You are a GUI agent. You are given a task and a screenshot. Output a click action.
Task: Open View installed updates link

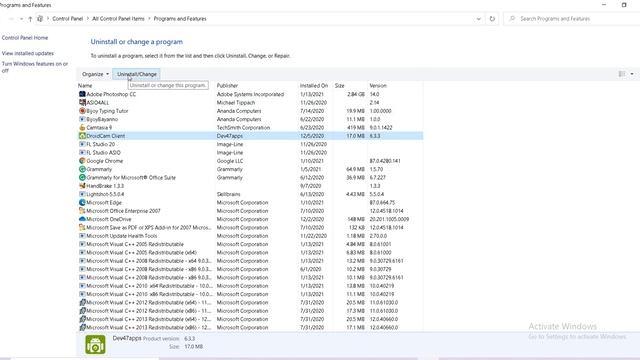[x=28, y=53]
